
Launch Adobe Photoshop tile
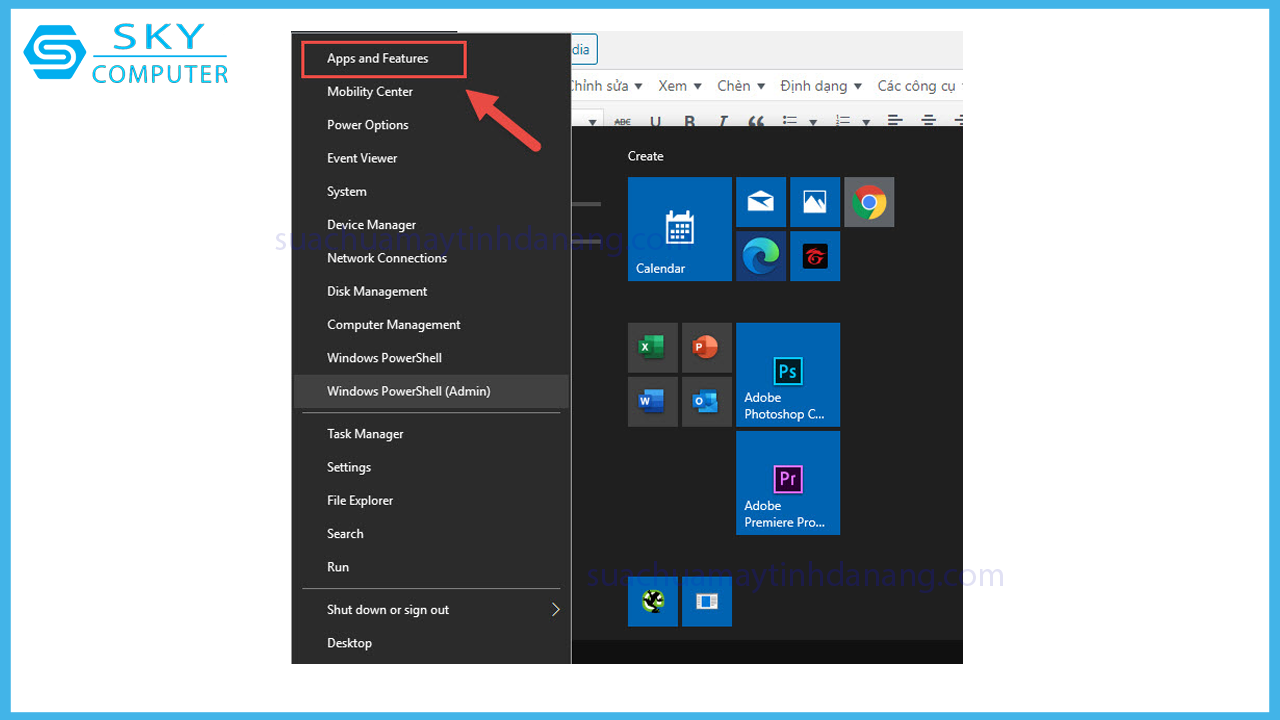[787, 375]
